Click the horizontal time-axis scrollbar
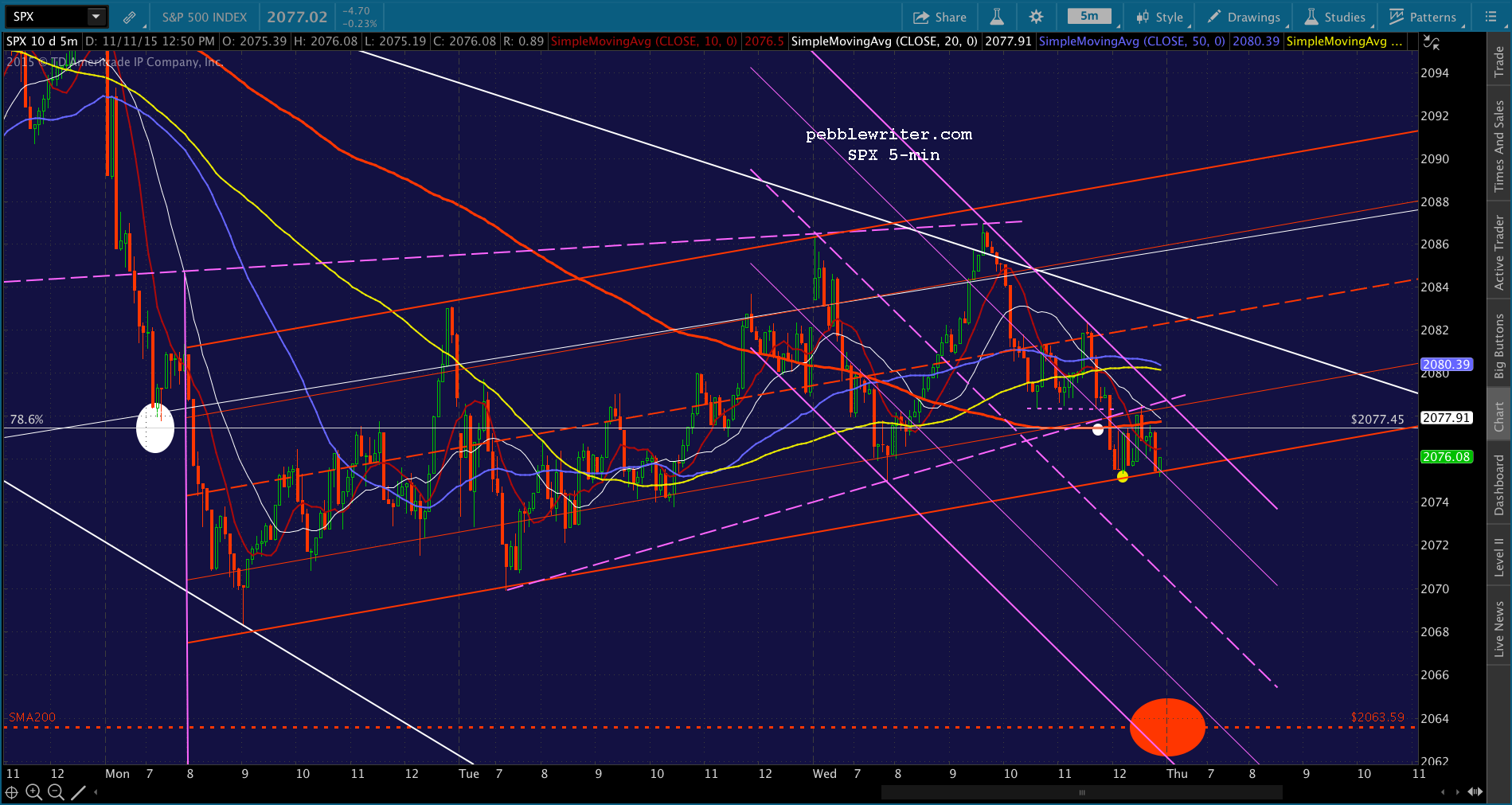The image size is (1512, 805). 1081,792
